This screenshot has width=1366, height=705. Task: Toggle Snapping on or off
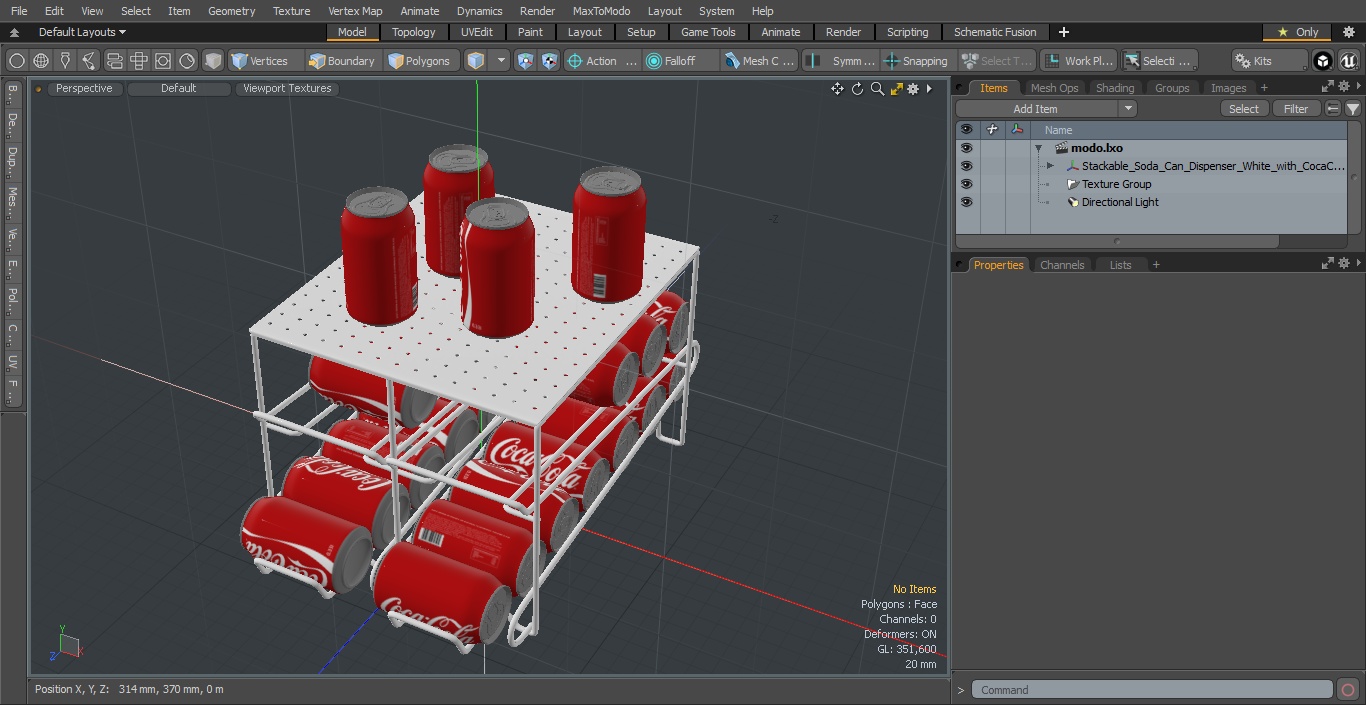[x=916, y=61]
